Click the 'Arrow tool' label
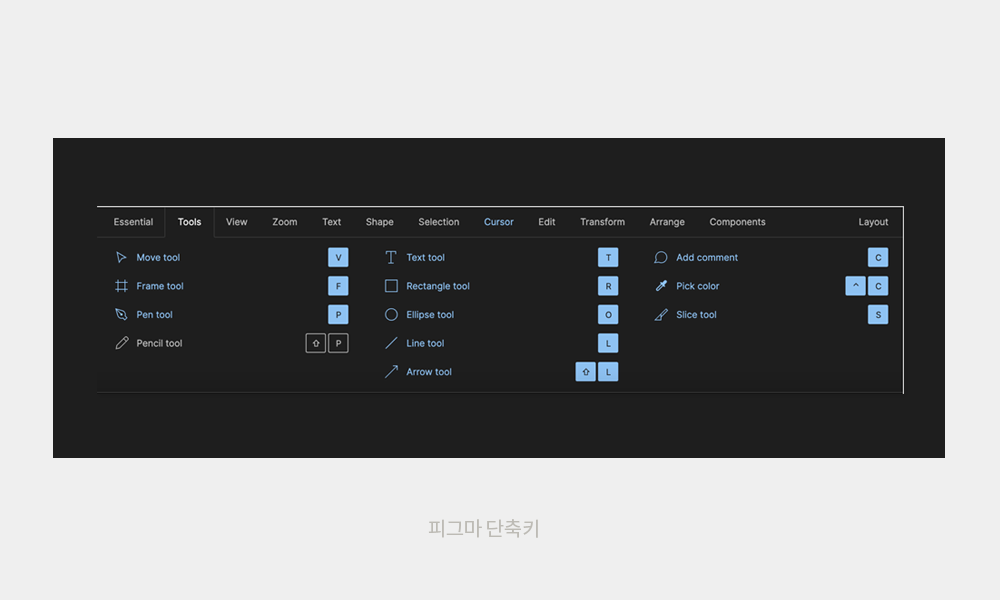1000x600 pixels. (429, 372)
